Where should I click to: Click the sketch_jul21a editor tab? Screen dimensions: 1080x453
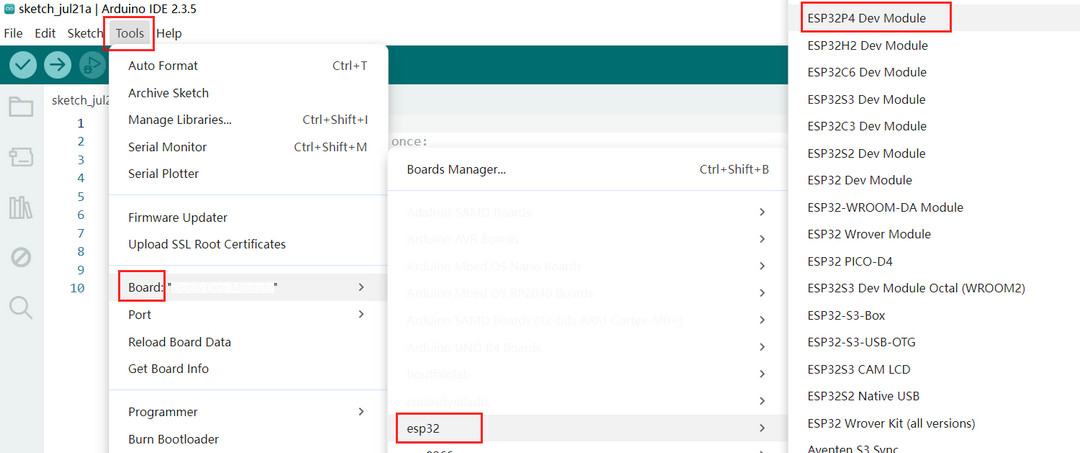(80, 101)
